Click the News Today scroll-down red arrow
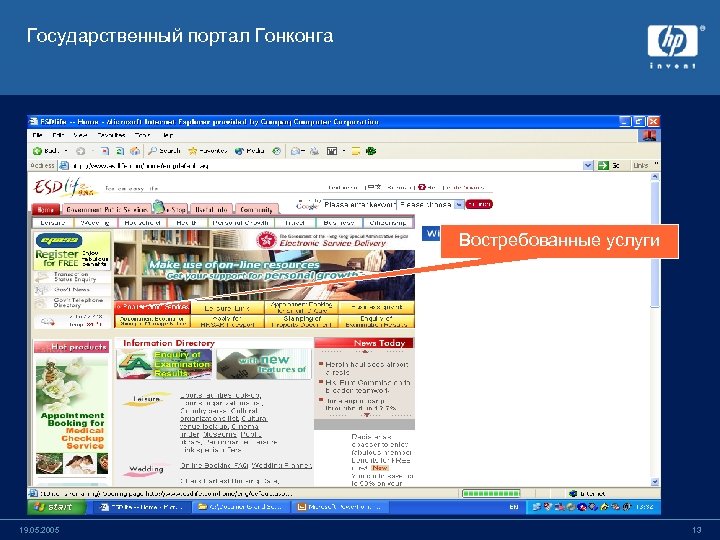The height and width of the screenshot is (540, 720). coord(366,415)
